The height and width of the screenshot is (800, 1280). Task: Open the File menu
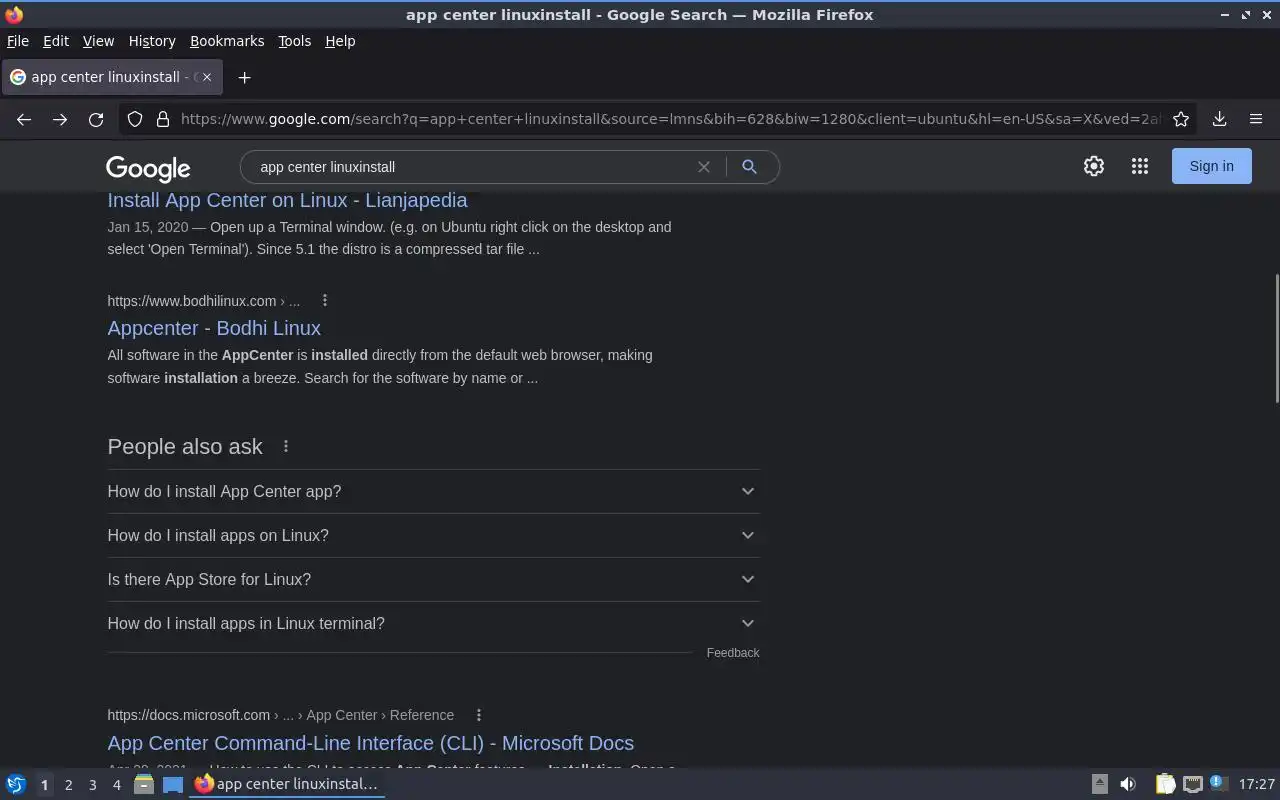[x=18, y=41]
